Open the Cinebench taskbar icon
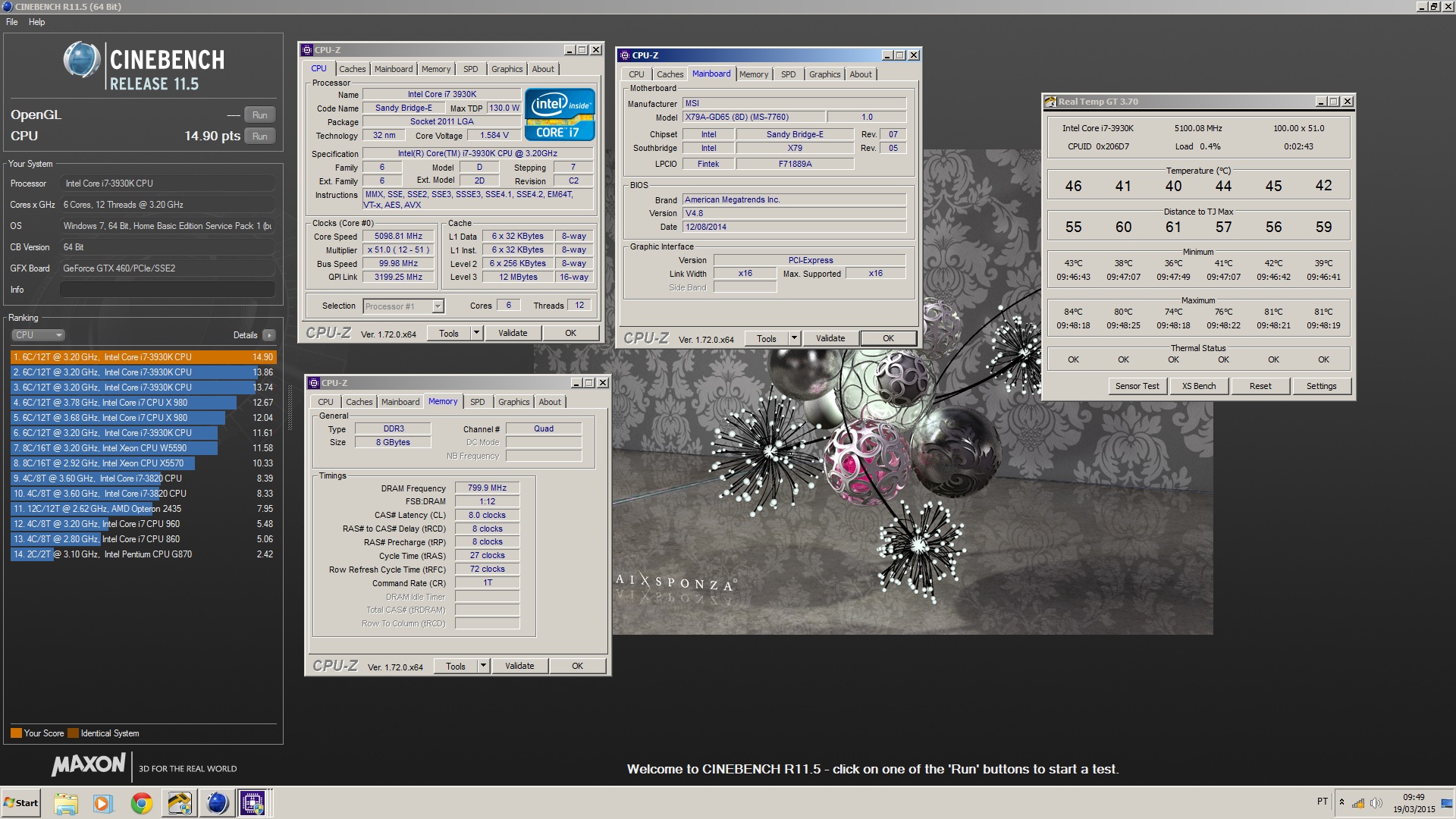 217,803
